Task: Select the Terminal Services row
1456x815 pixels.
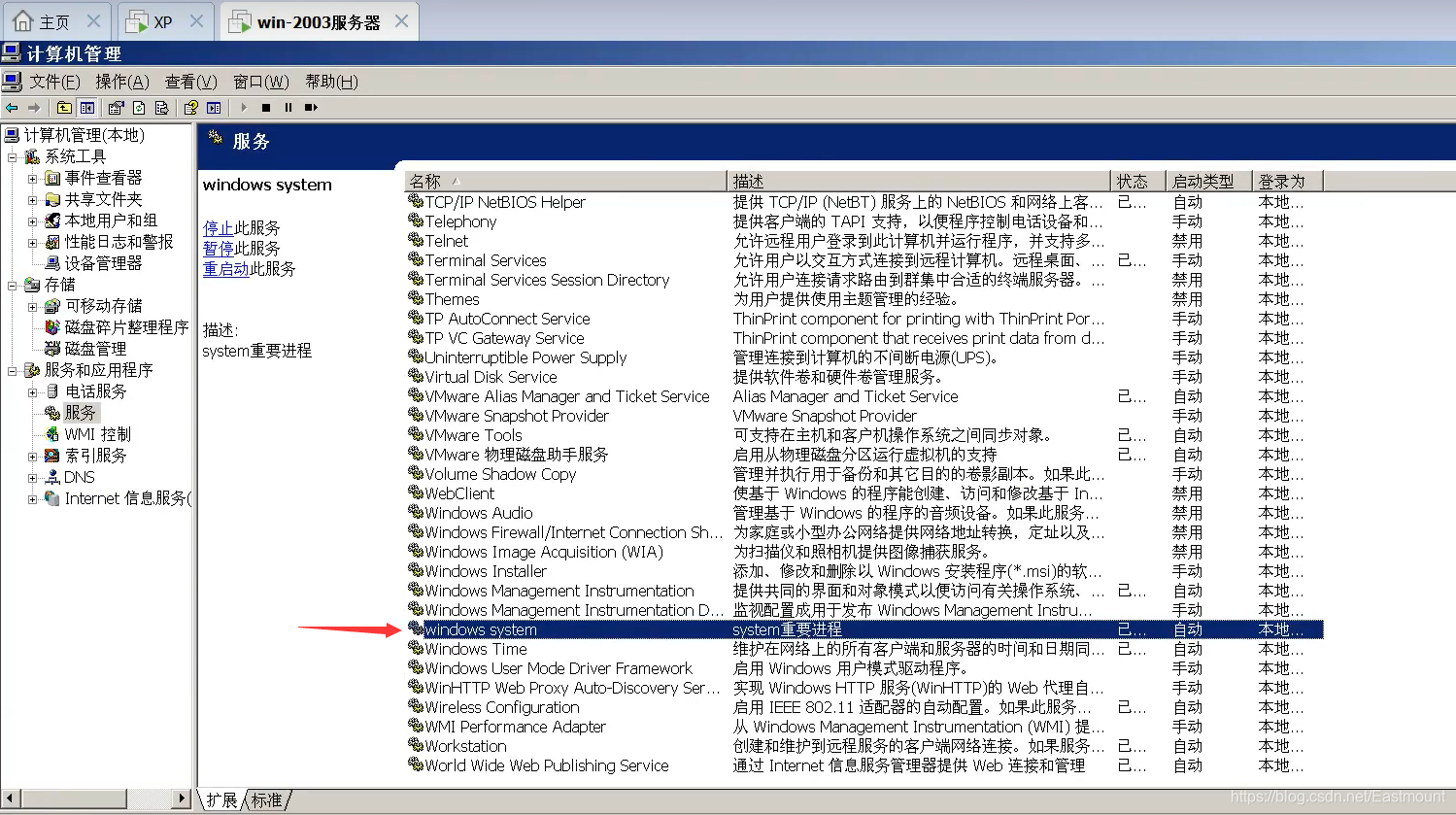Action: [864, 260]
